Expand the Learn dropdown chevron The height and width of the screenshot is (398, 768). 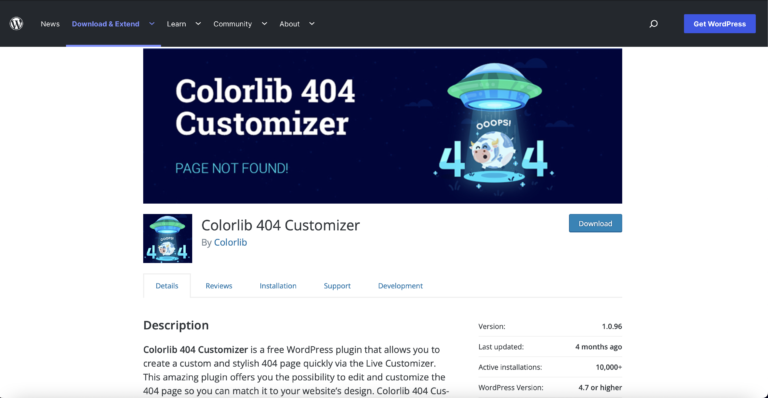pos(198,23)
